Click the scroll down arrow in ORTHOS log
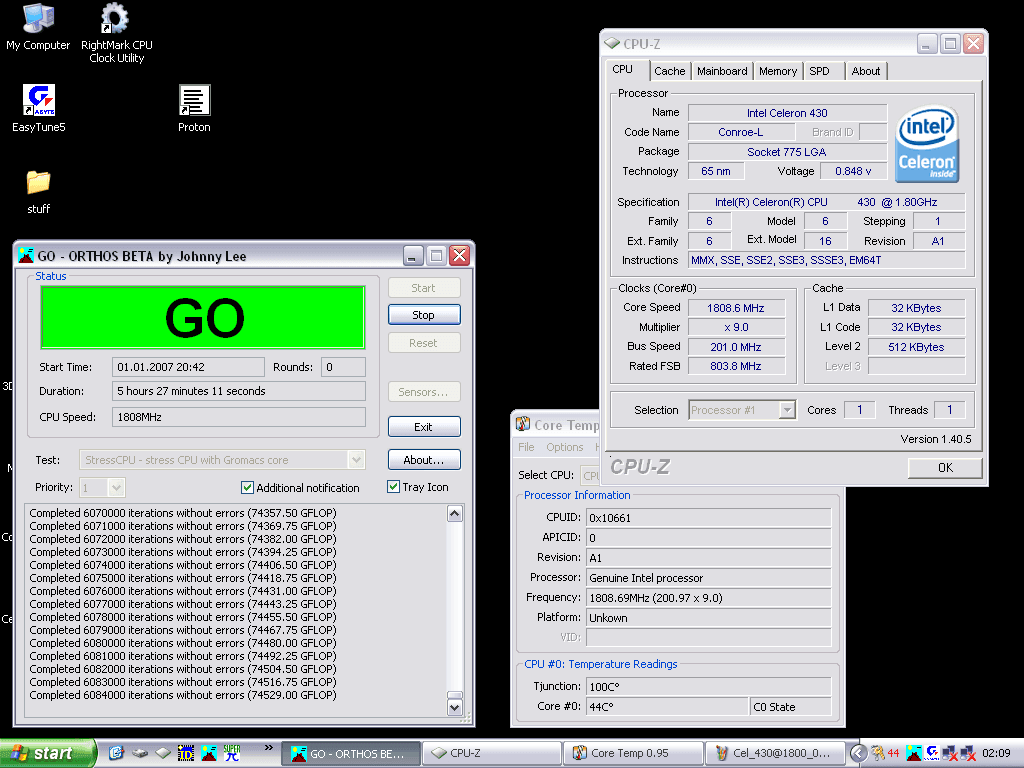The image size is (1024, 768). [455, 707]
